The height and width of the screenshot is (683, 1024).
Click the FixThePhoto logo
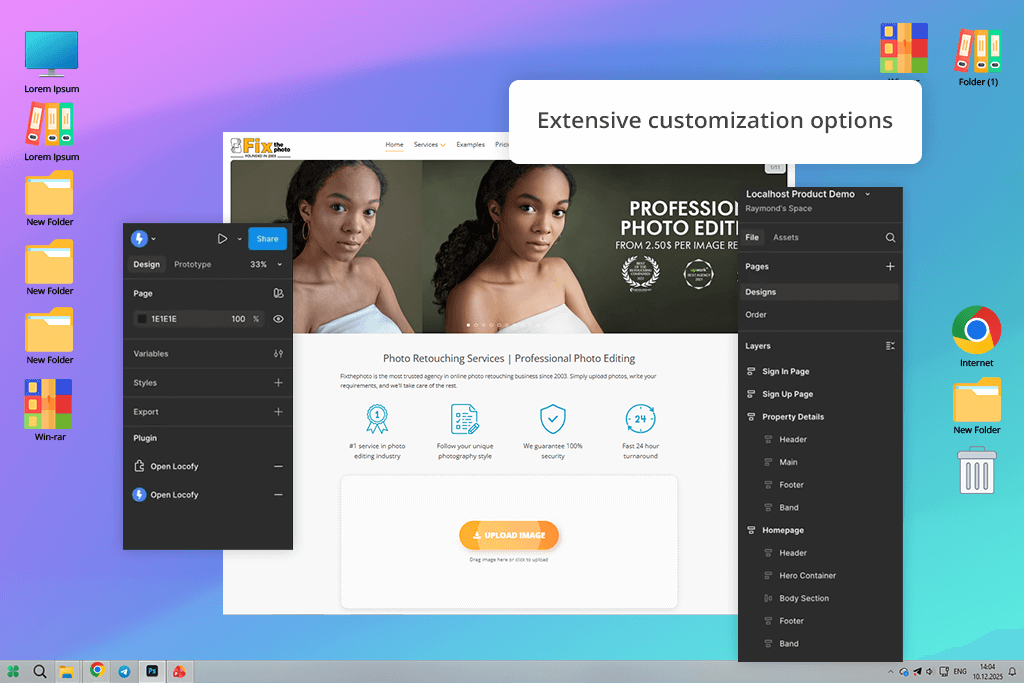coord(261,148)
